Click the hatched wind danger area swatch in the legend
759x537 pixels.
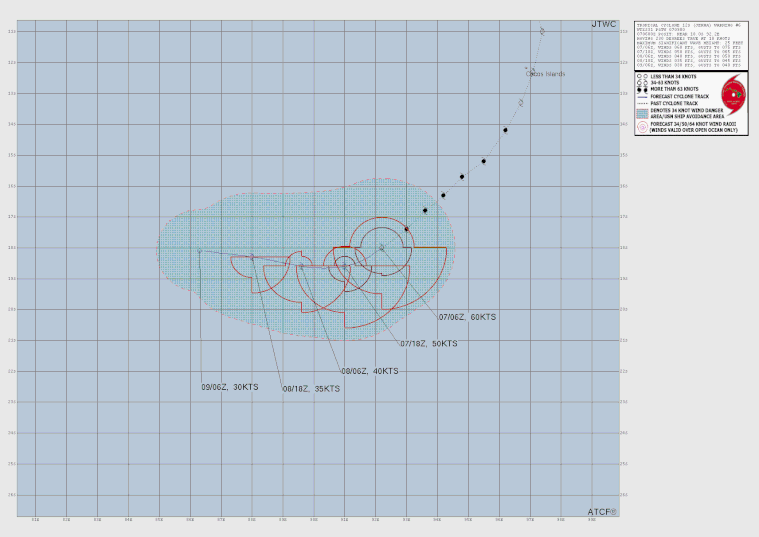tap(642, 114)
